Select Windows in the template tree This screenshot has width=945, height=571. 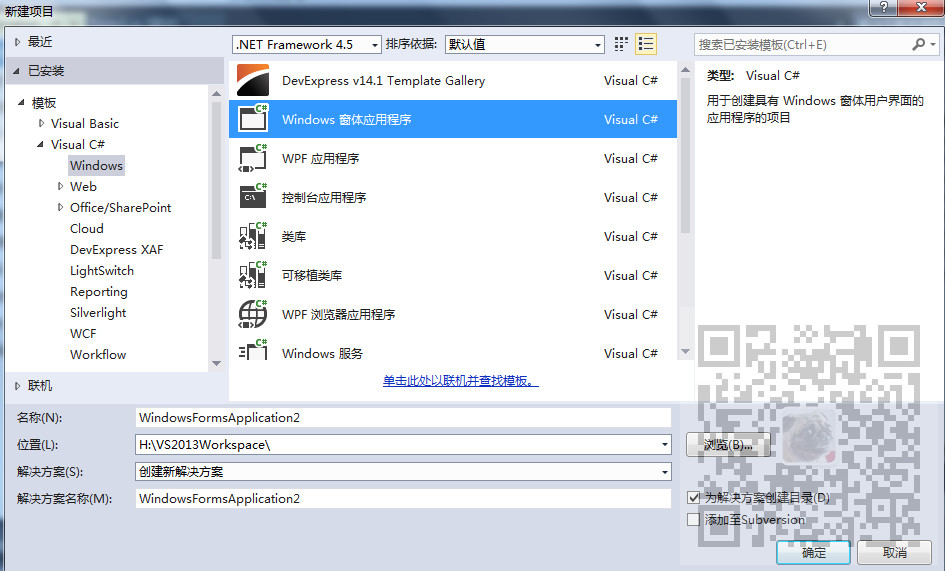96,165
